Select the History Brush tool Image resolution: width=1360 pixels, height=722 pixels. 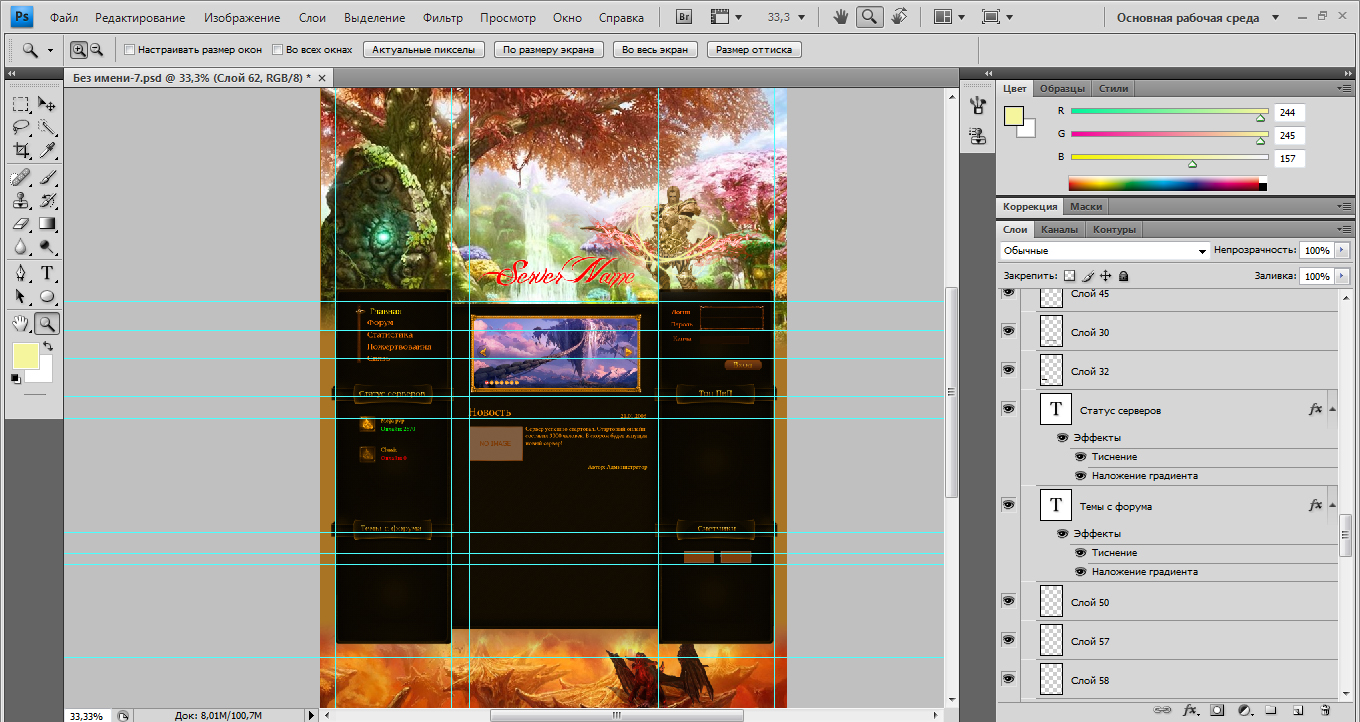47,200
